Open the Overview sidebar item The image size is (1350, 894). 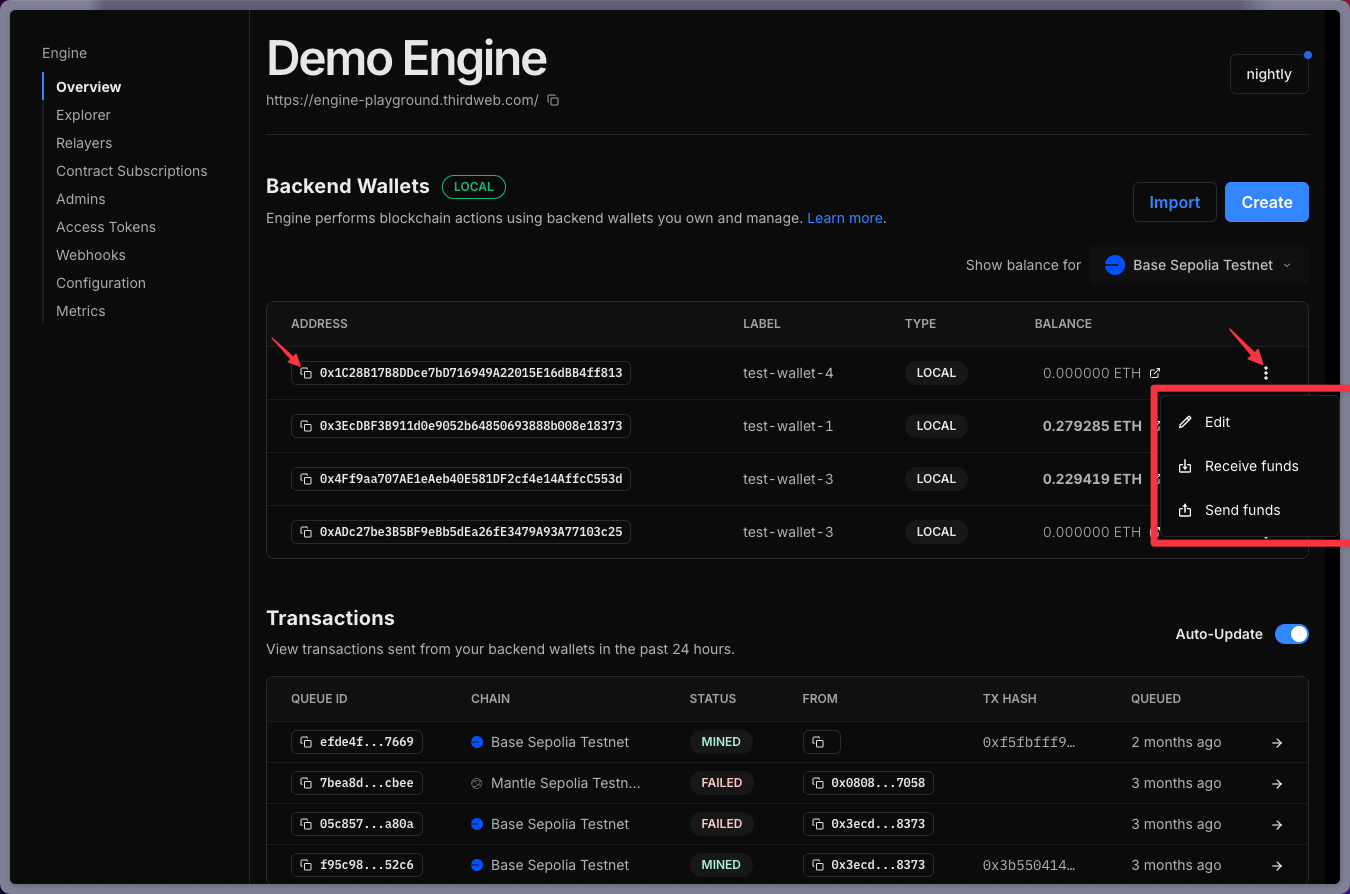pyautogui.click(x=88, y=87)
